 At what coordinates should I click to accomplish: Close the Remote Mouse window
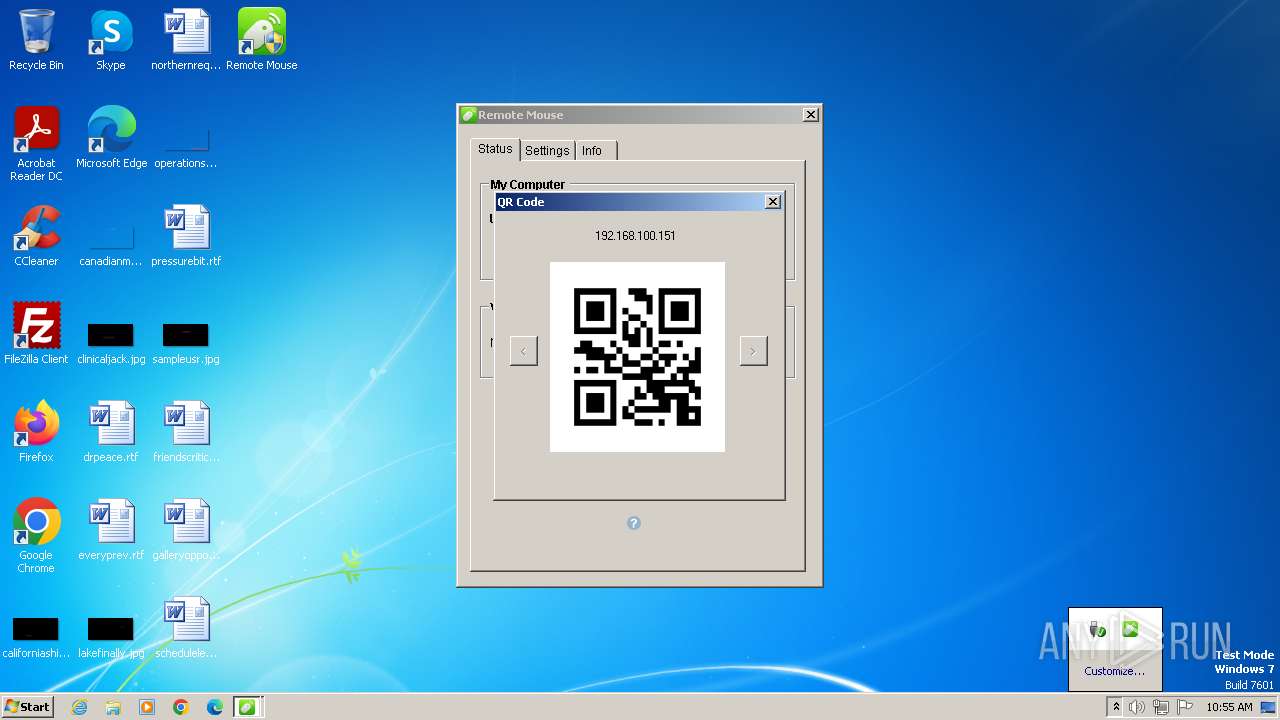[x=810, y=115]
